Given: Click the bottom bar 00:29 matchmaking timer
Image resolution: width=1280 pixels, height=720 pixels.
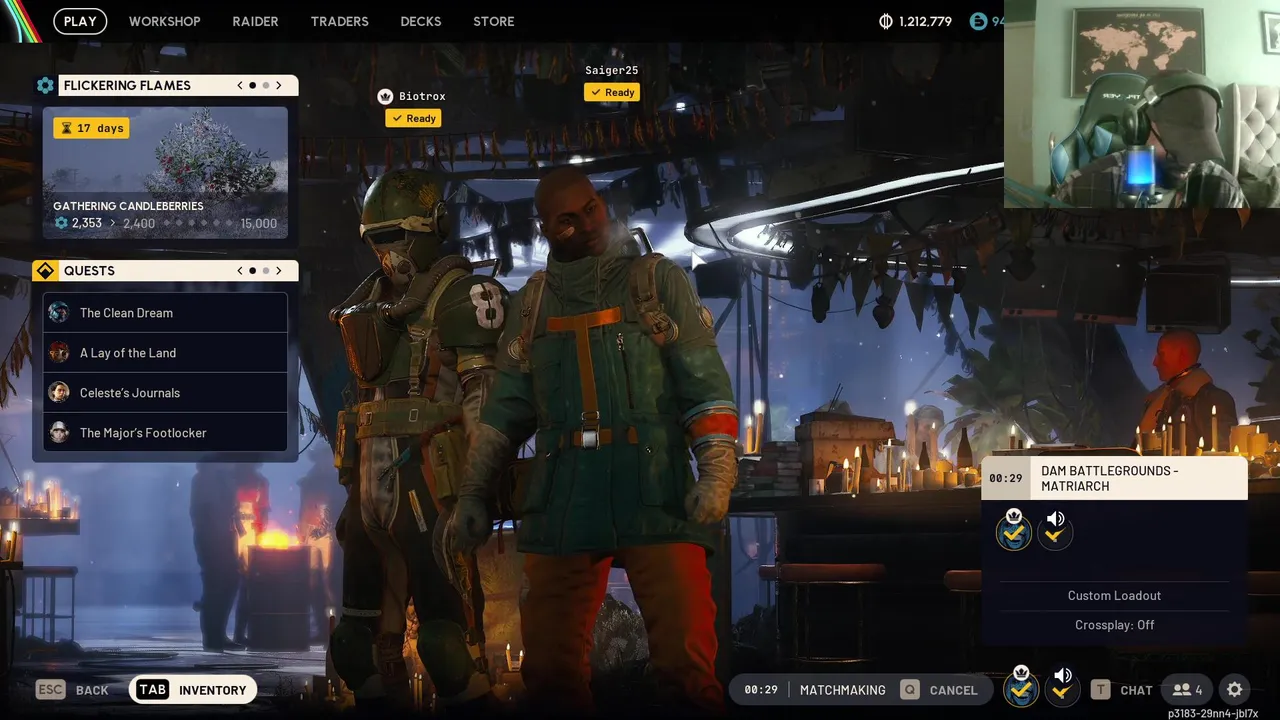Looking at the screenshot, I should point(761,690).
